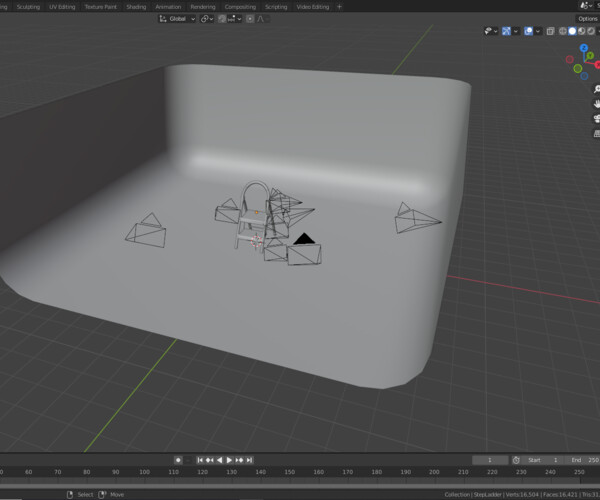This screenshot has width=600, height=500.
Task: Expand the overlays settings dropdown arrow
Action: coord(538,31)
